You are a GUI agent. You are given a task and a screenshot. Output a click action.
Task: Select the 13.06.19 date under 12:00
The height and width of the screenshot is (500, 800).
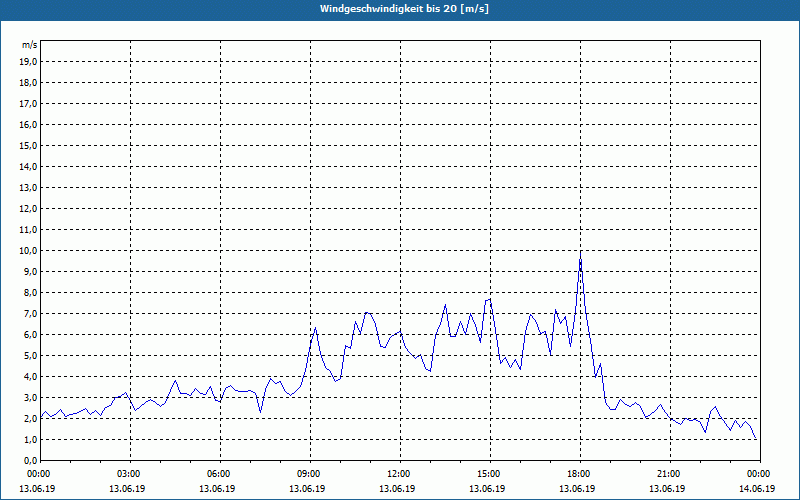click(397, 489)
